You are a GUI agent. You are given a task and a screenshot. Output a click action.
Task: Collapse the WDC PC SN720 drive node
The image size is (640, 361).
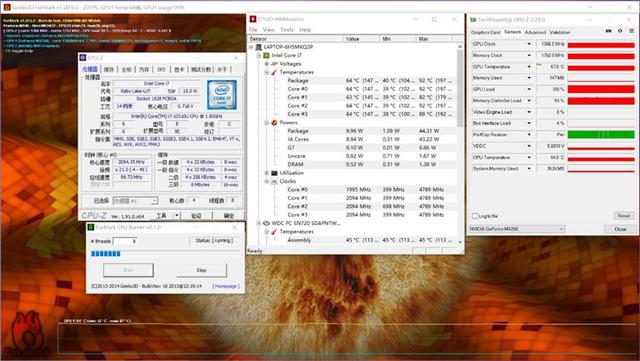click(259, 223)
